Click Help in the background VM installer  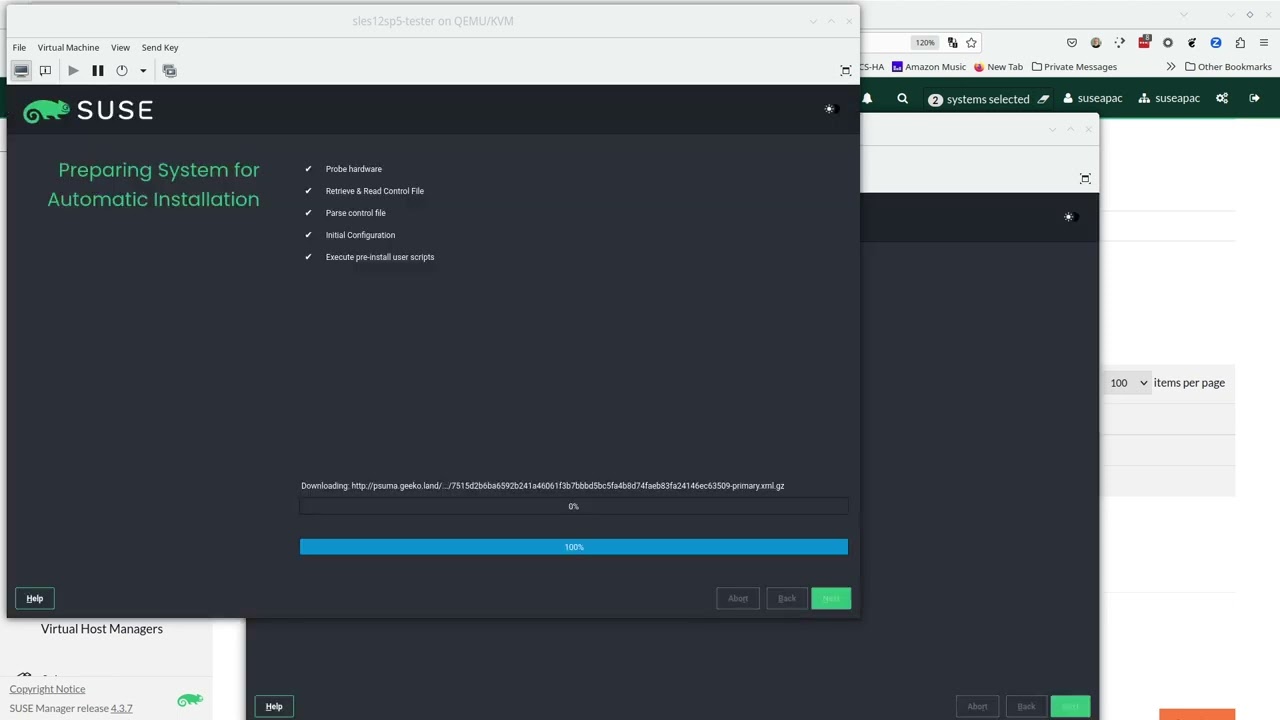pos(274,707)
